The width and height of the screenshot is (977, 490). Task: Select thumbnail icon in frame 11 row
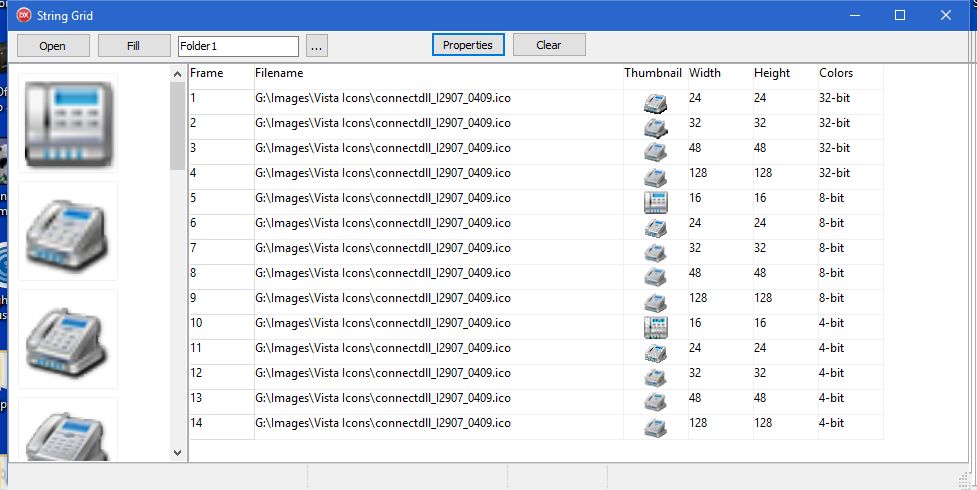pos(655,352)
